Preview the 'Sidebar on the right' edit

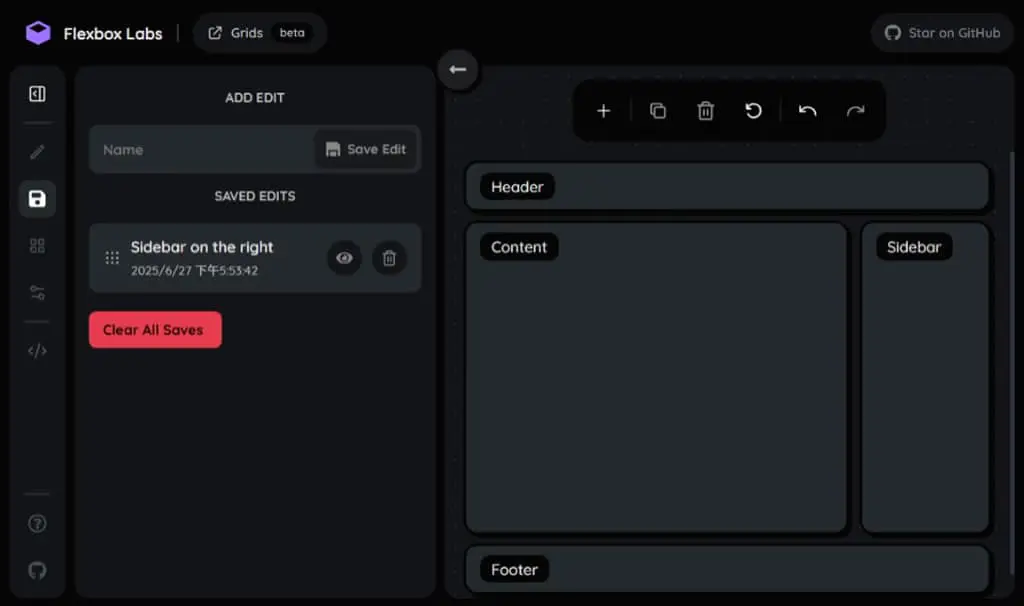click(344, 258)
